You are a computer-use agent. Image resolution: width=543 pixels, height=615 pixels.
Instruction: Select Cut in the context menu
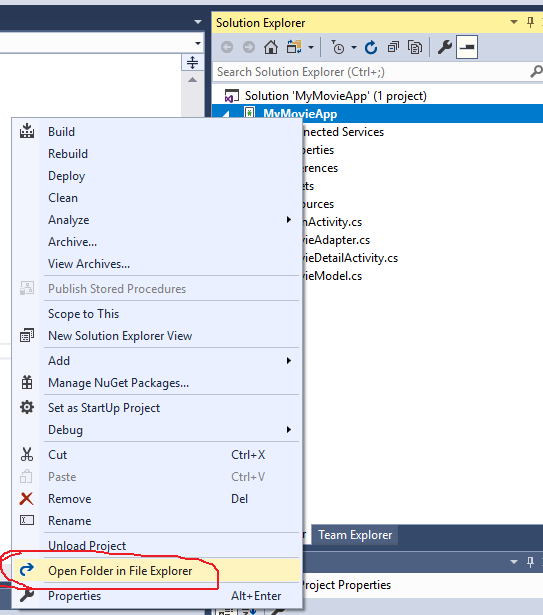[157, 455]
